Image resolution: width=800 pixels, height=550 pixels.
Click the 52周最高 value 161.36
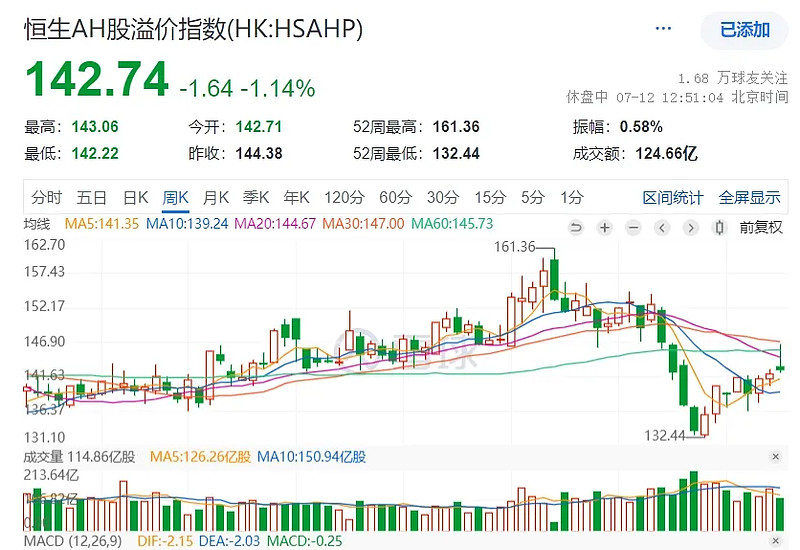coord(456,127)
